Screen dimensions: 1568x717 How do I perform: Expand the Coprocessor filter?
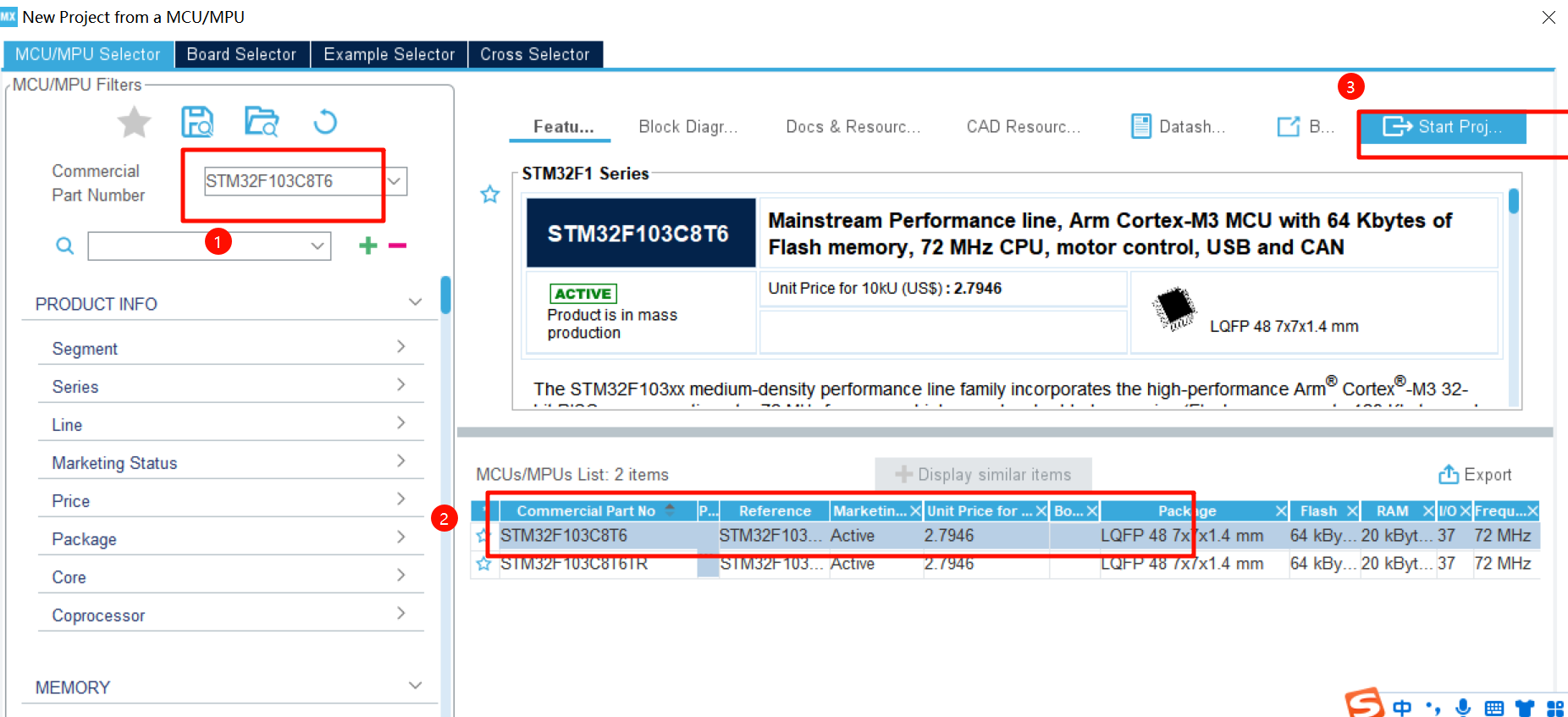[401, 613]
